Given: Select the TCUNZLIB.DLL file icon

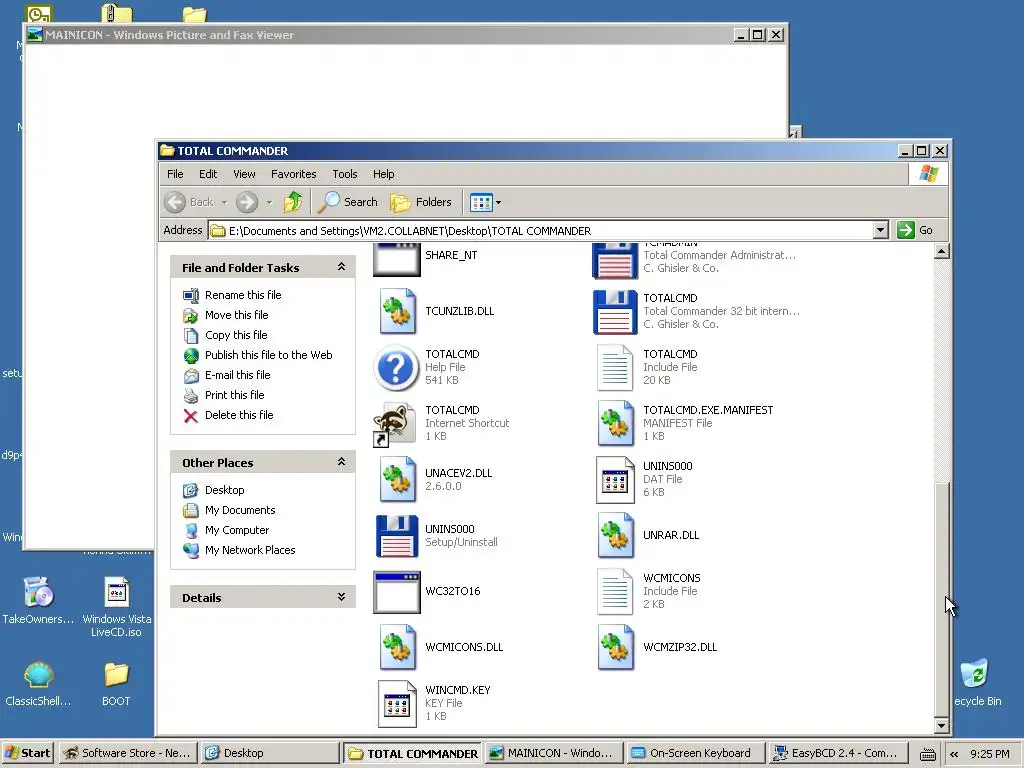Looking at the screenshot, I should pos(398,311).
